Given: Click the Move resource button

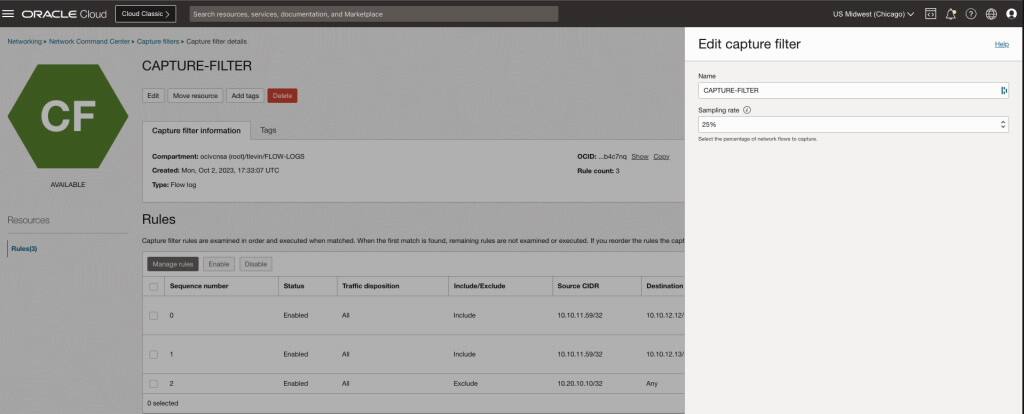Looking at the screenshot, I should 195,95.
